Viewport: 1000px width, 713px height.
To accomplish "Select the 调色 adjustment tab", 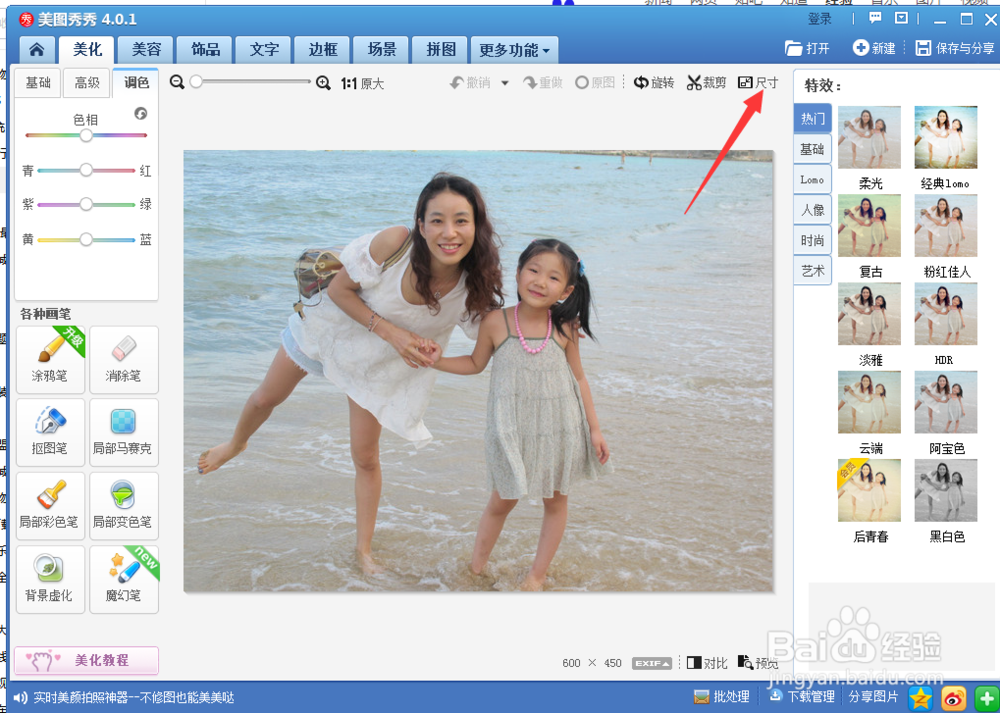I will [x=135, y=83].
